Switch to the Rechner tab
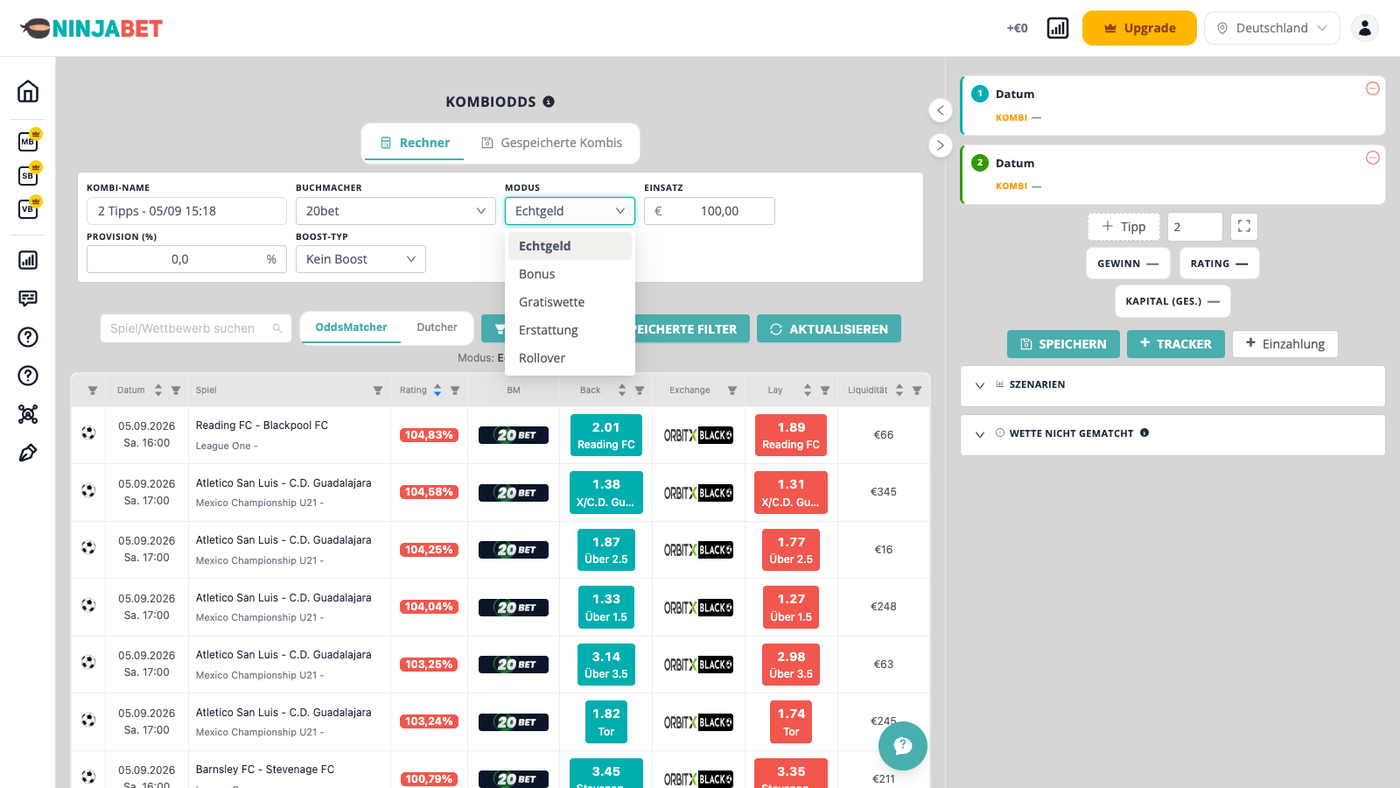Viewport: 1400px width, 788px height. (x=414, y=143)
